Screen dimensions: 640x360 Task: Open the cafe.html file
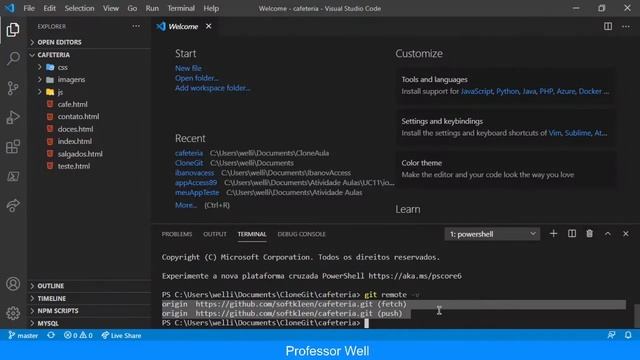72,104
